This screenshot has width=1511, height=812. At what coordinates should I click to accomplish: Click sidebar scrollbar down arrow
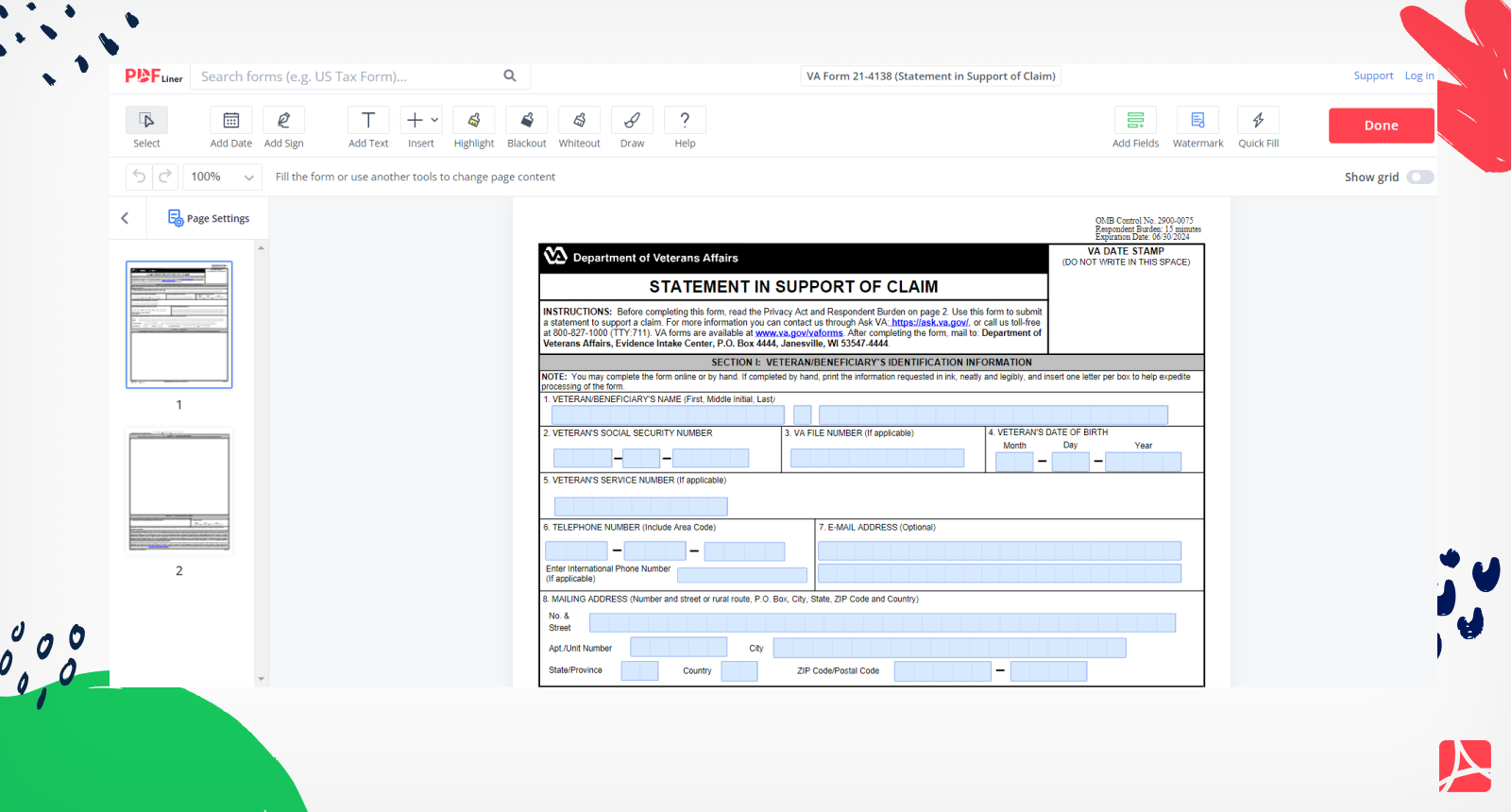261,679
